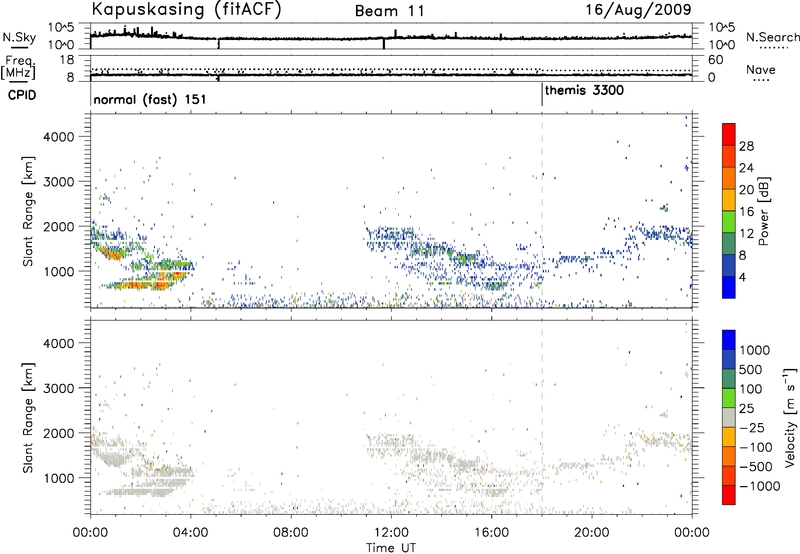Click the 'Nave' legend label
This screenshot has width=800, height=554.
761,69
